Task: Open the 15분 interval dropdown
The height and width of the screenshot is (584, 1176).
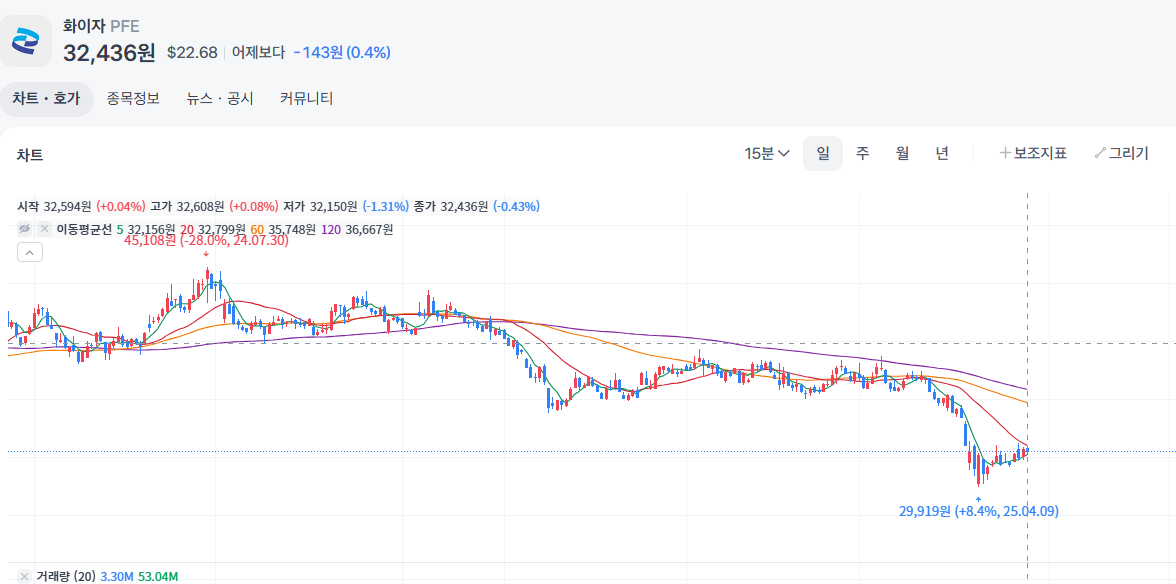Action: [x=766, y=154]
